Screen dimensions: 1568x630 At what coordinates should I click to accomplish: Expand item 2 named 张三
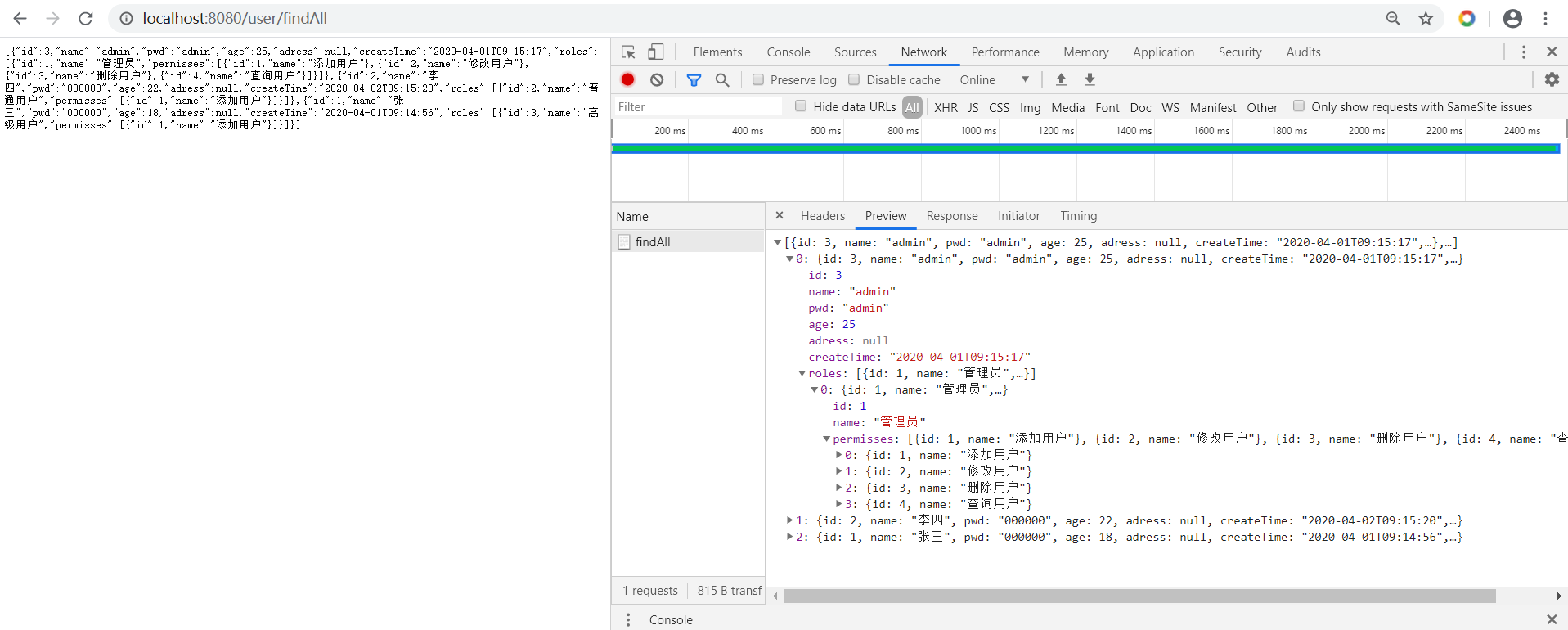tap(790, 537)
